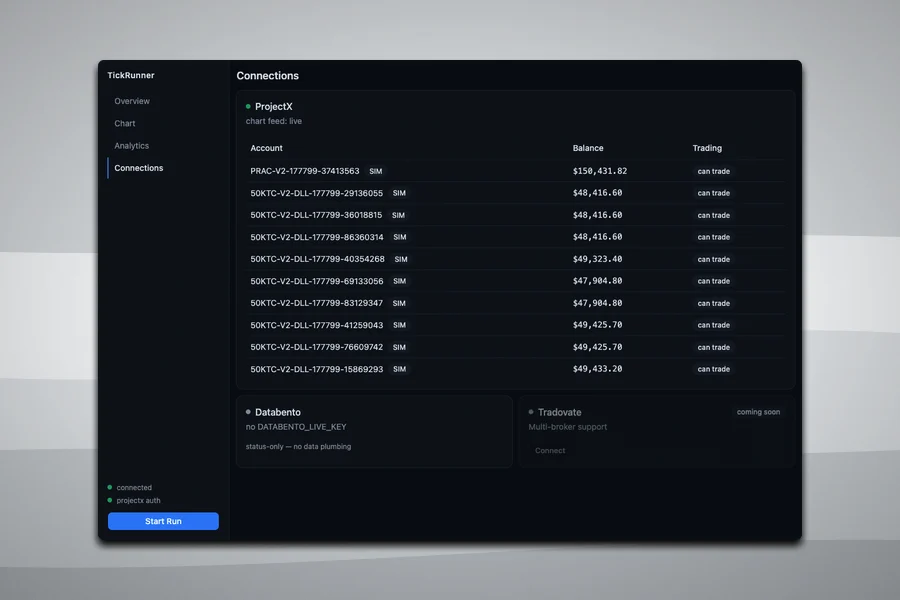Click the ProjectX connection title
The image size is (900, 600).
point(274,106)
